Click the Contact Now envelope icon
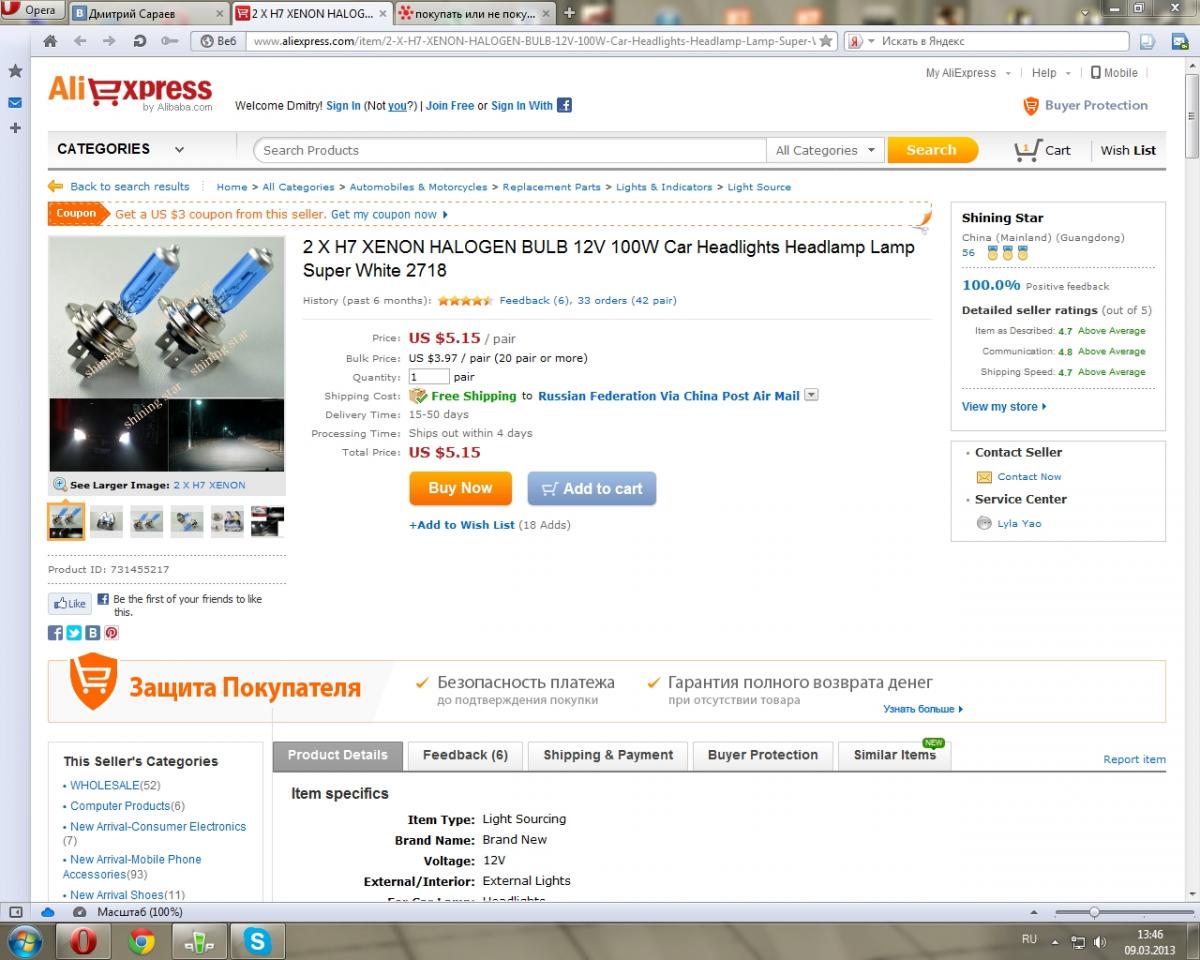Viewport: 1200px width, 960px height. [984, 477]
